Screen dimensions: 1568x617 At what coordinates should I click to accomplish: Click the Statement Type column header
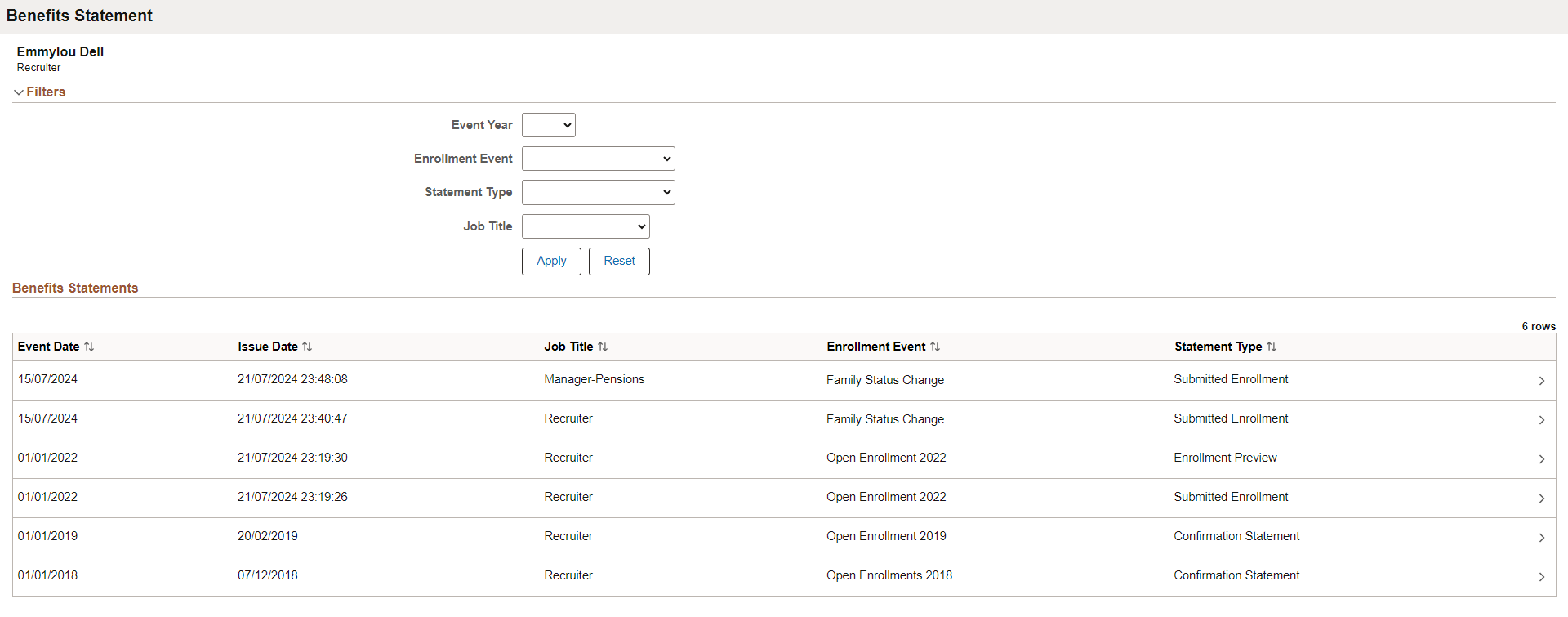[1218, 347]
